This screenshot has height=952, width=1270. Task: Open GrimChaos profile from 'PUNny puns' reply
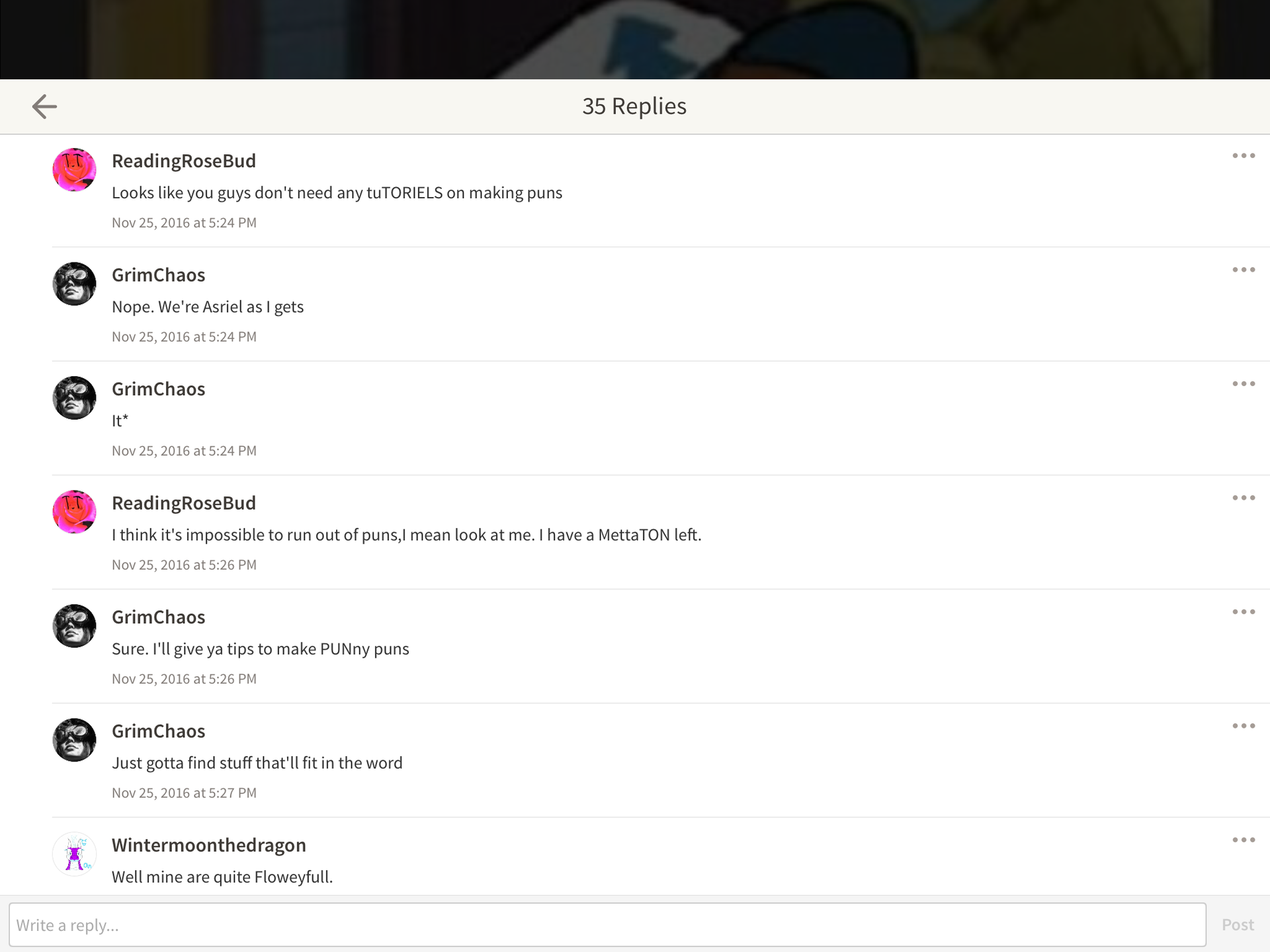pyautogui.click(x=159, y=617)
